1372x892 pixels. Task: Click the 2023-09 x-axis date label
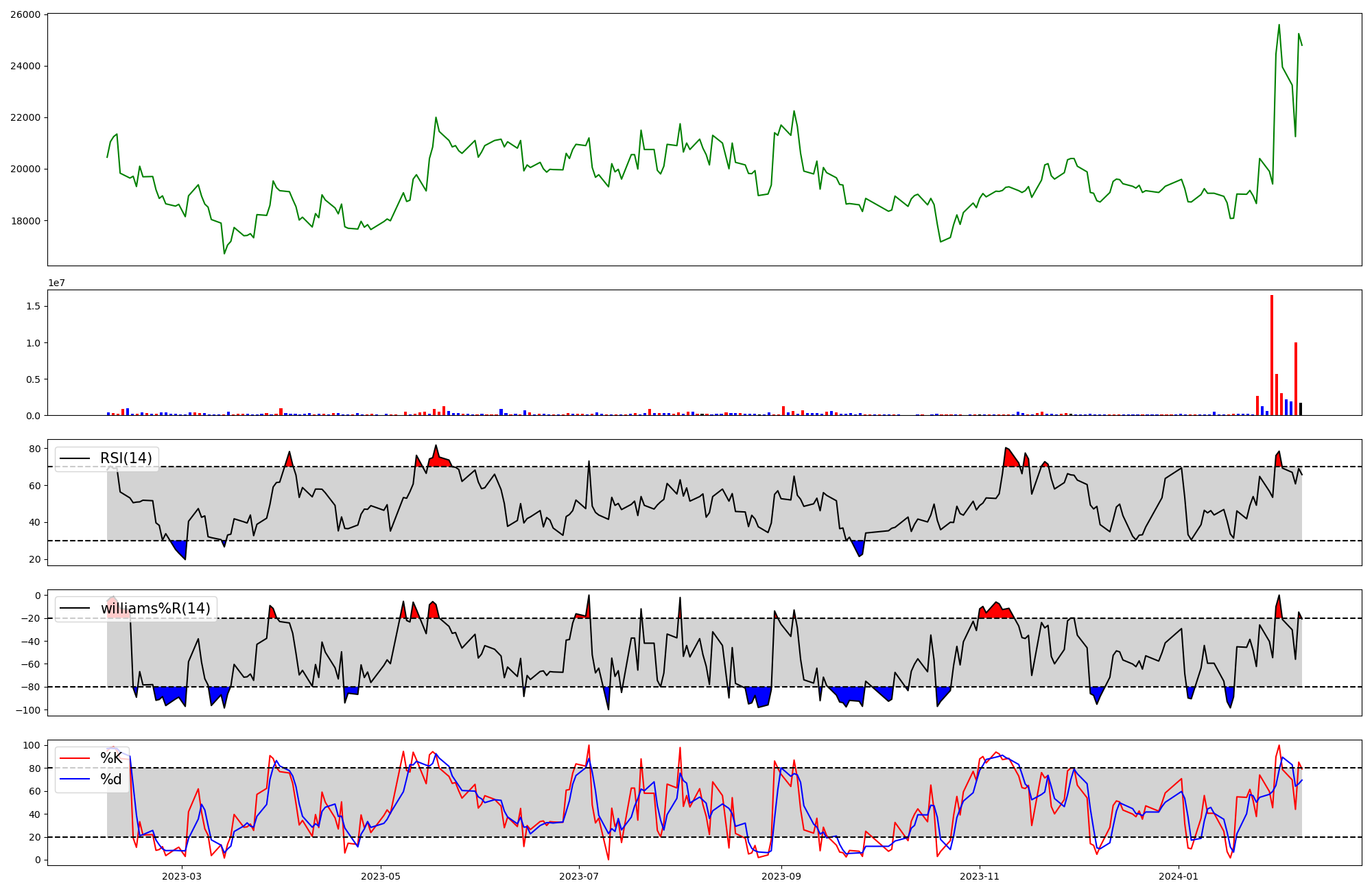click(781, 876)
